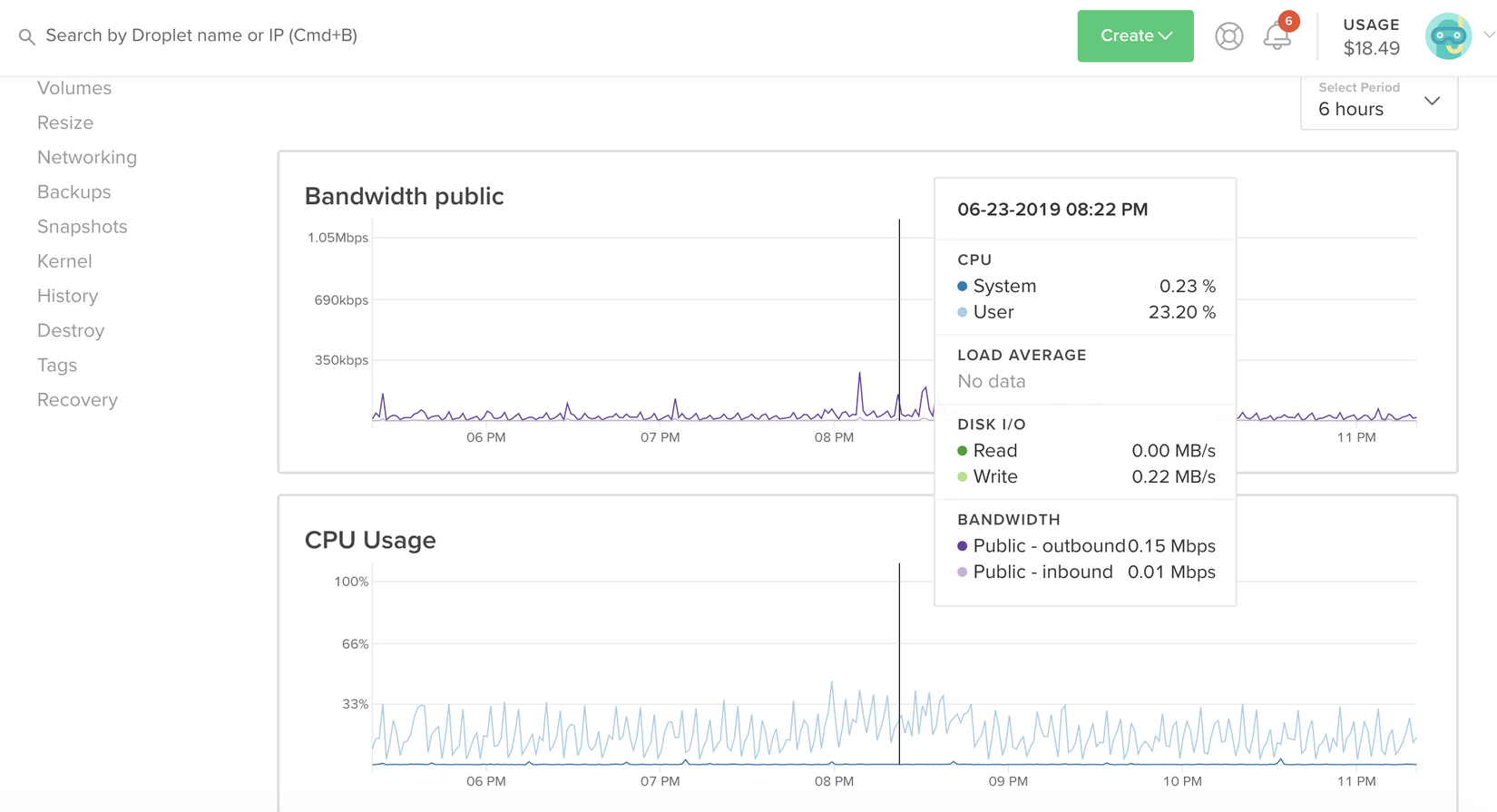View the droplet History

[x=68, y=296]
